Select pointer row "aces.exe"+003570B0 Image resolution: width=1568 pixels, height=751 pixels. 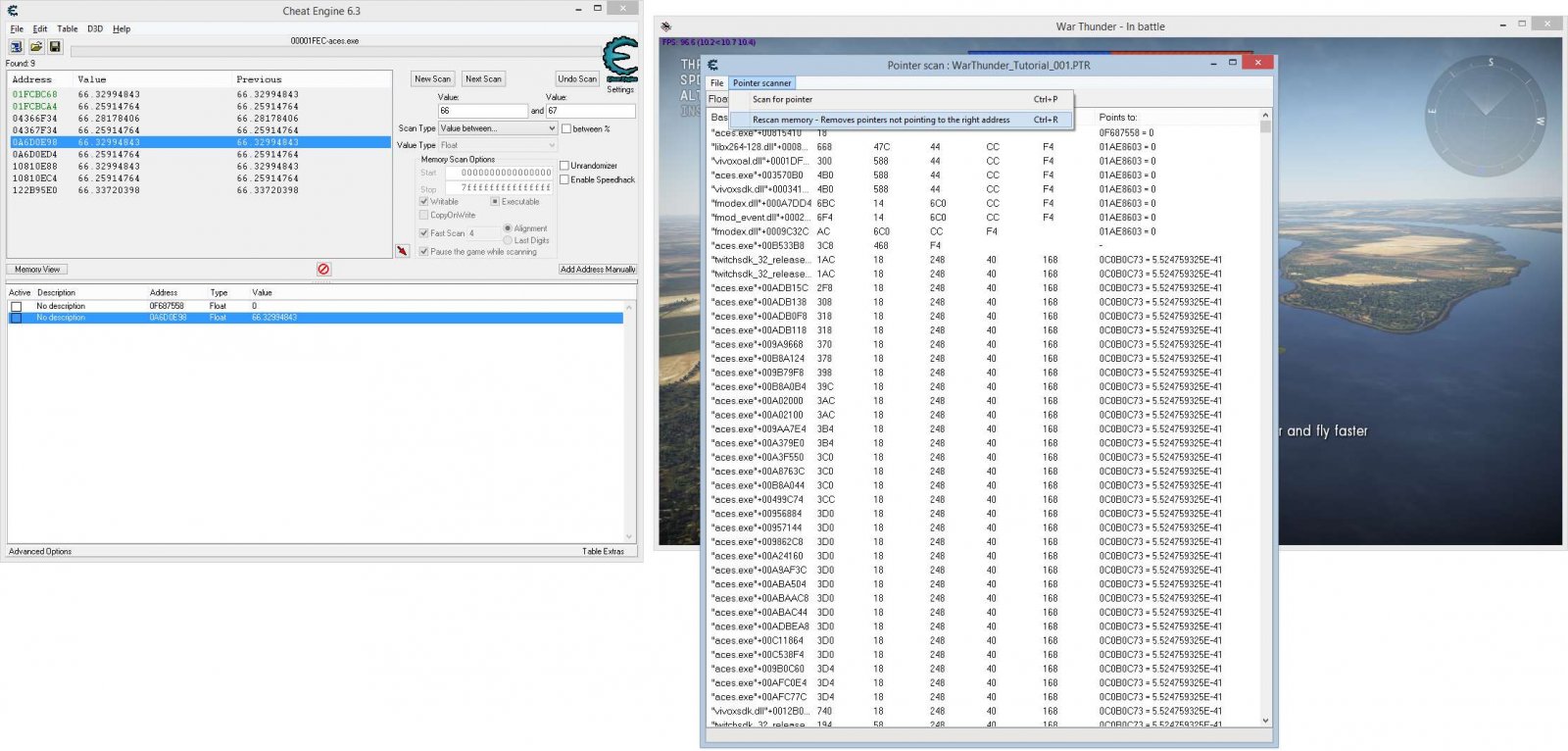983,175
